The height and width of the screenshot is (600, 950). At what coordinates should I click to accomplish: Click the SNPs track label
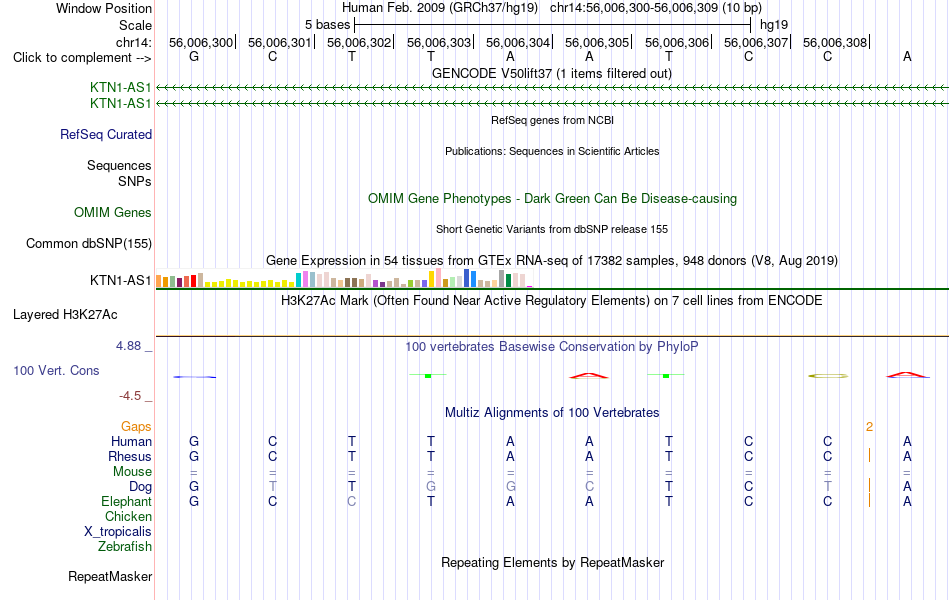(x=135, y=181)
